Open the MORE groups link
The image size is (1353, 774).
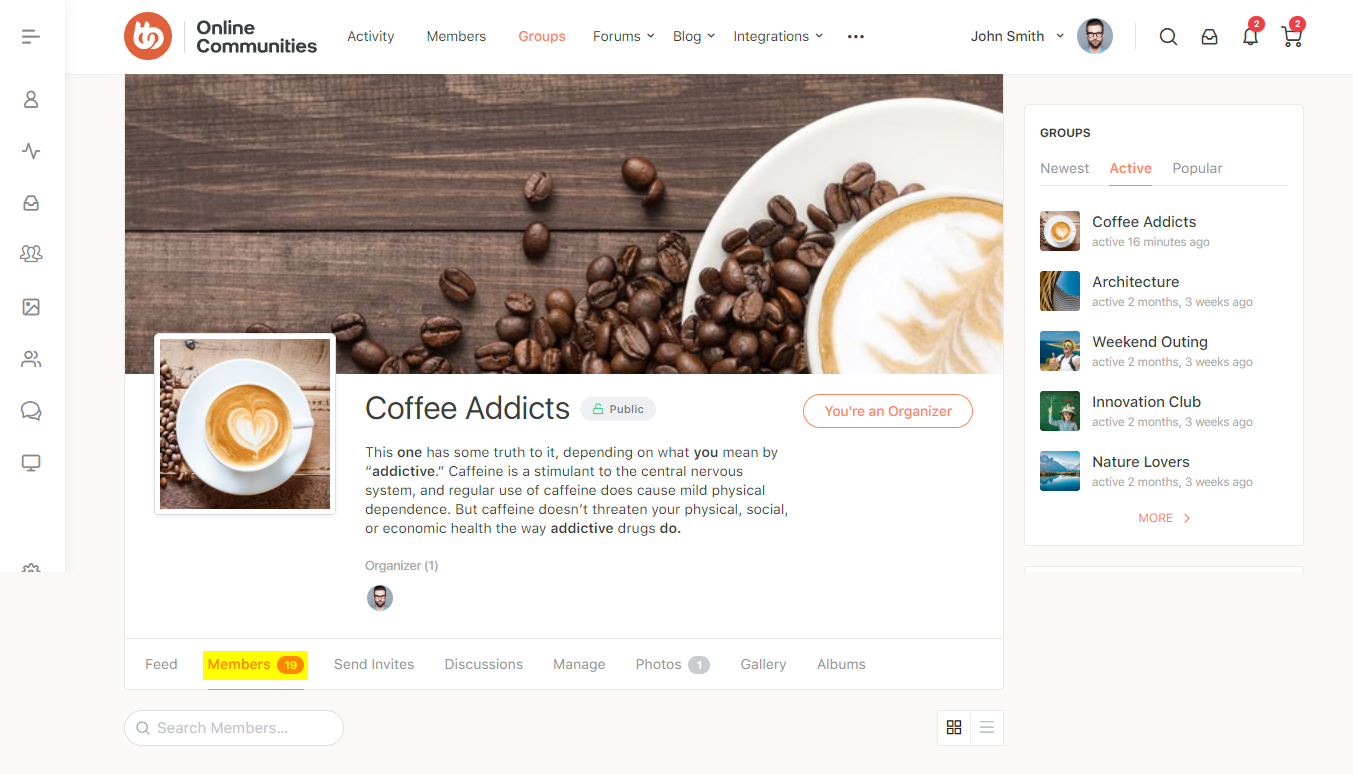(x=1164, y=518)
